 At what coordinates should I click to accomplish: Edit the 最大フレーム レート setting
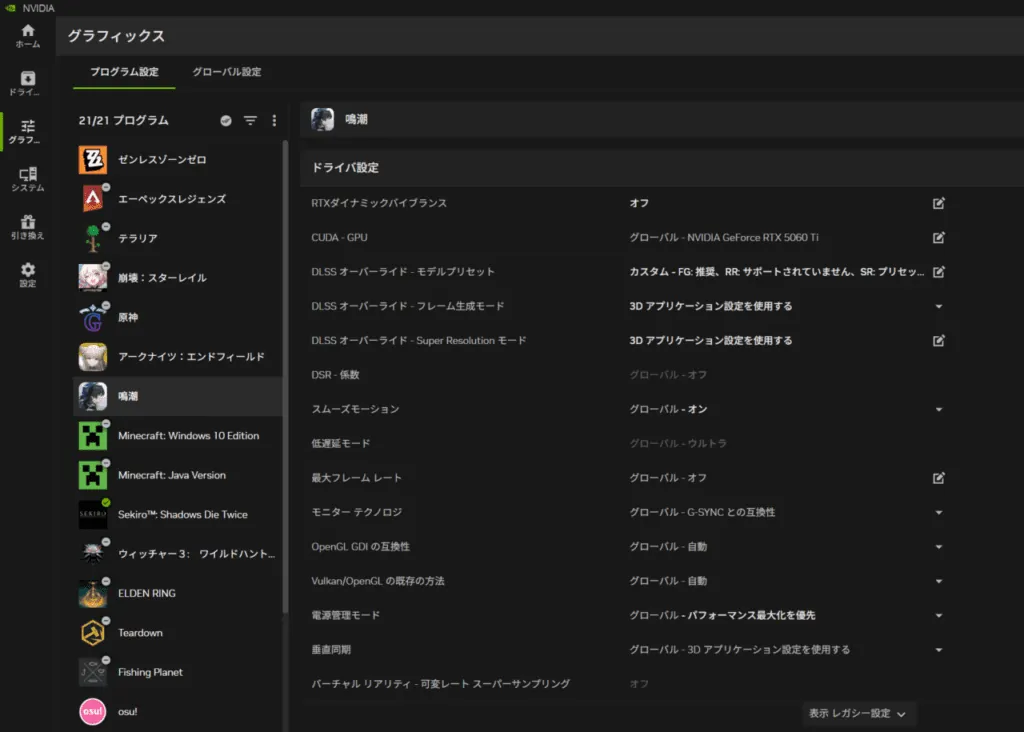coord(938,478)
